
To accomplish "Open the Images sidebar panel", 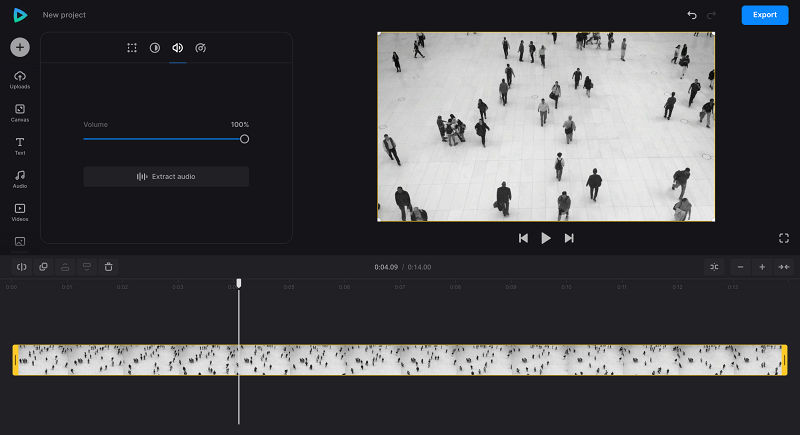I will (x=20, y=244).
